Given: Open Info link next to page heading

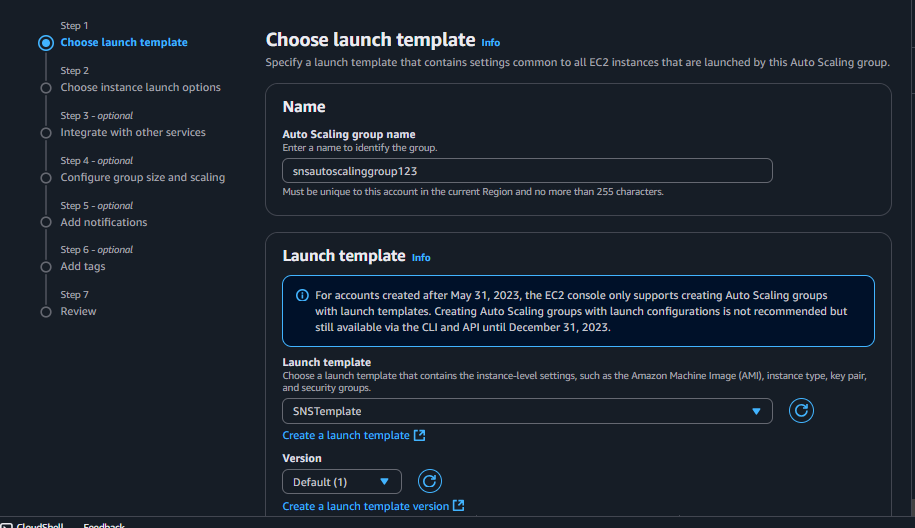Looking at the screenshot, I should point(490,43).
